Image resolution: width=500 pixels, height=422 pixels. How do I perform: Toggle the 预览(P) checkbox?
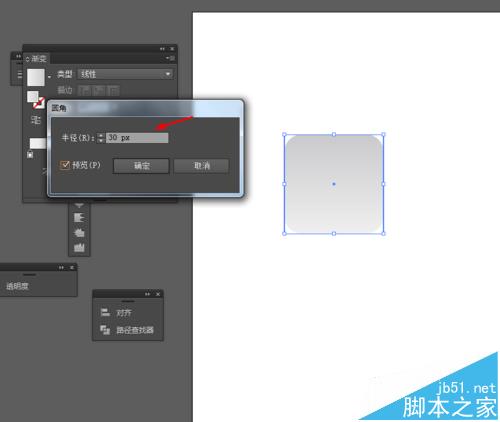click(x=65, y=165)
